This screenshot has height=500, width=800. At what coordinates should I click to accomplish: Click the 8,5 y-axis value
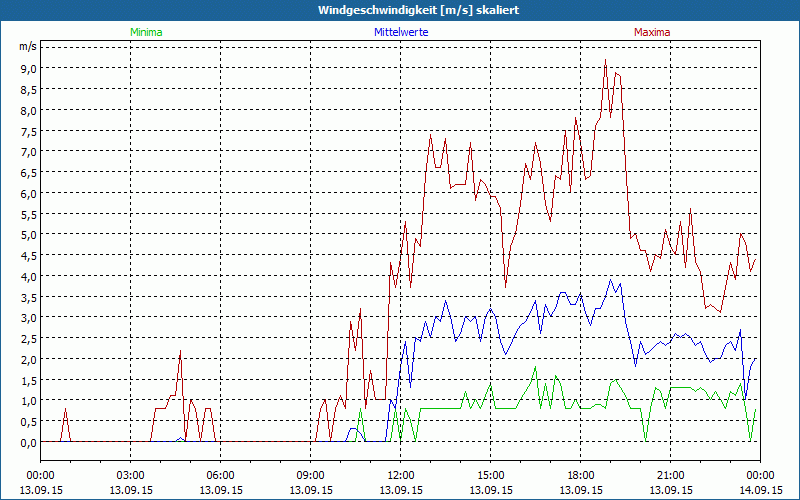click(29, 90)
